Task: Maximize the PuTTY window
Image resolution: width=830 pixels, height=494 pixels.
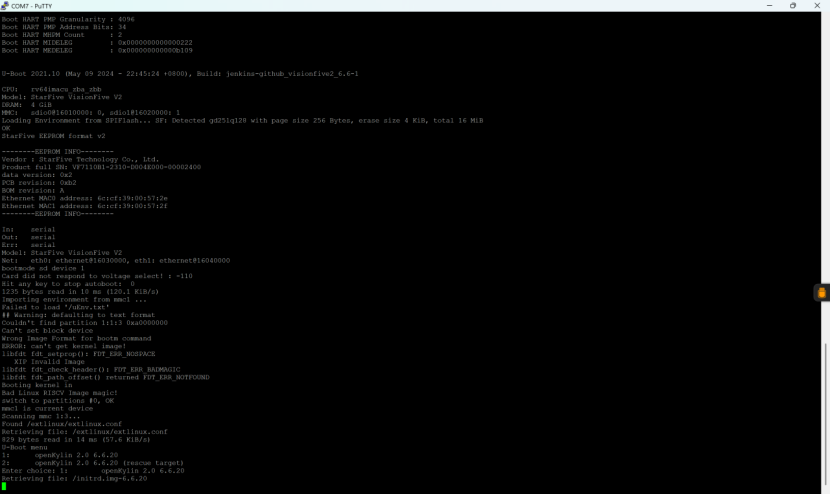Action: pyautogui.click(x=792, y=5)
